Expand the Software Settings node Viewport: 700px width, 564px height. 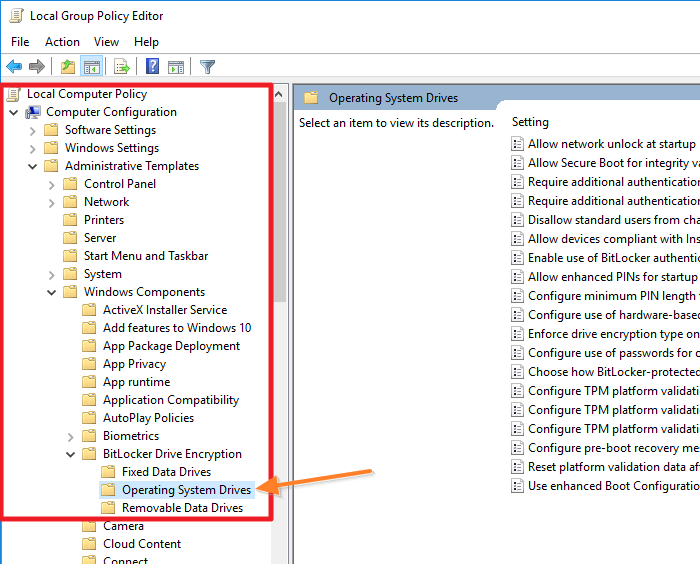pos(33,131)
